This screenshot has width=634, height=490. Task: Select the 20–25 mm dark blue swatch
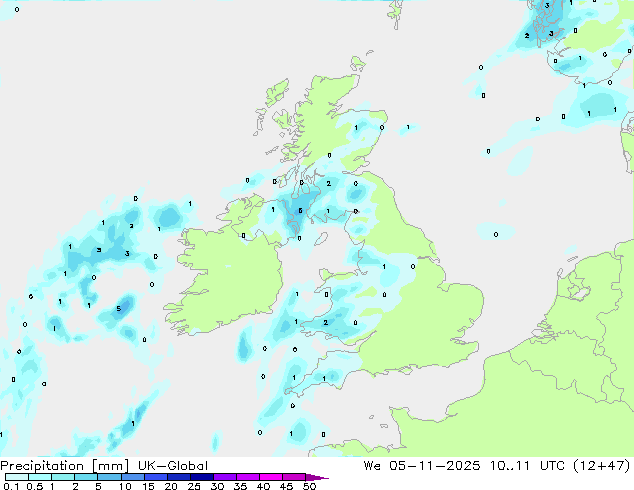coord(178,477)
